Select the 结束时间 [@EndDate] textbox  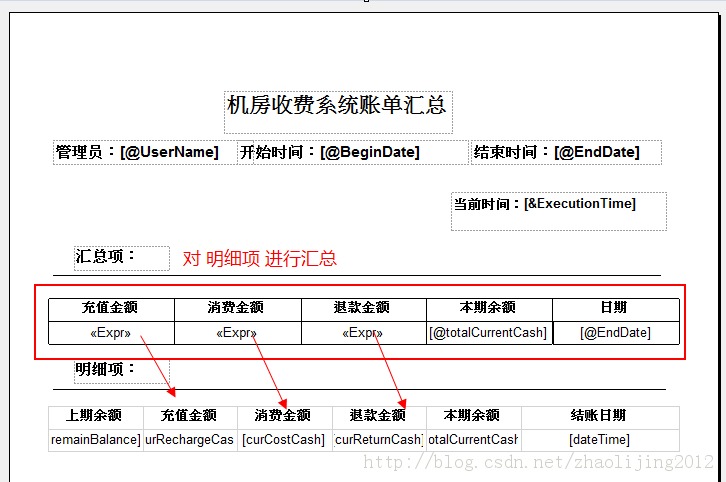click(566, 152)
